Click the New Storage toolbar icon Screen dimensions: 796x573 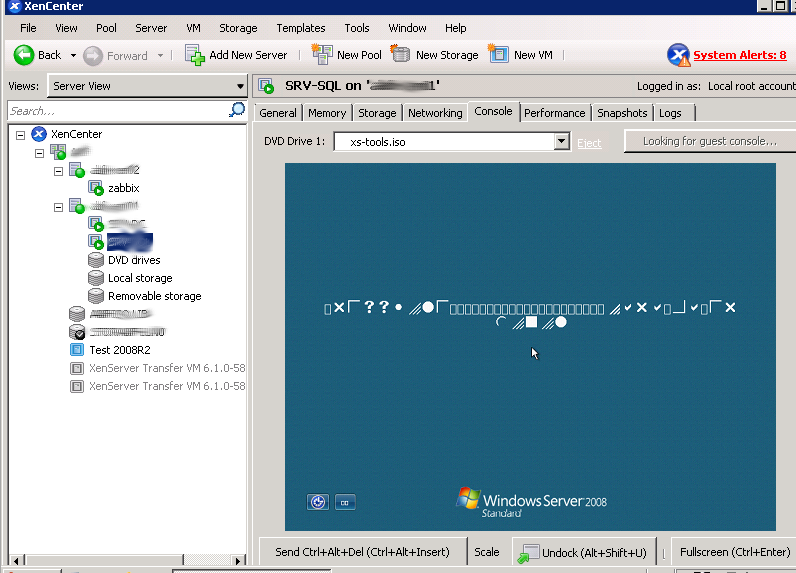coord(401,55)
